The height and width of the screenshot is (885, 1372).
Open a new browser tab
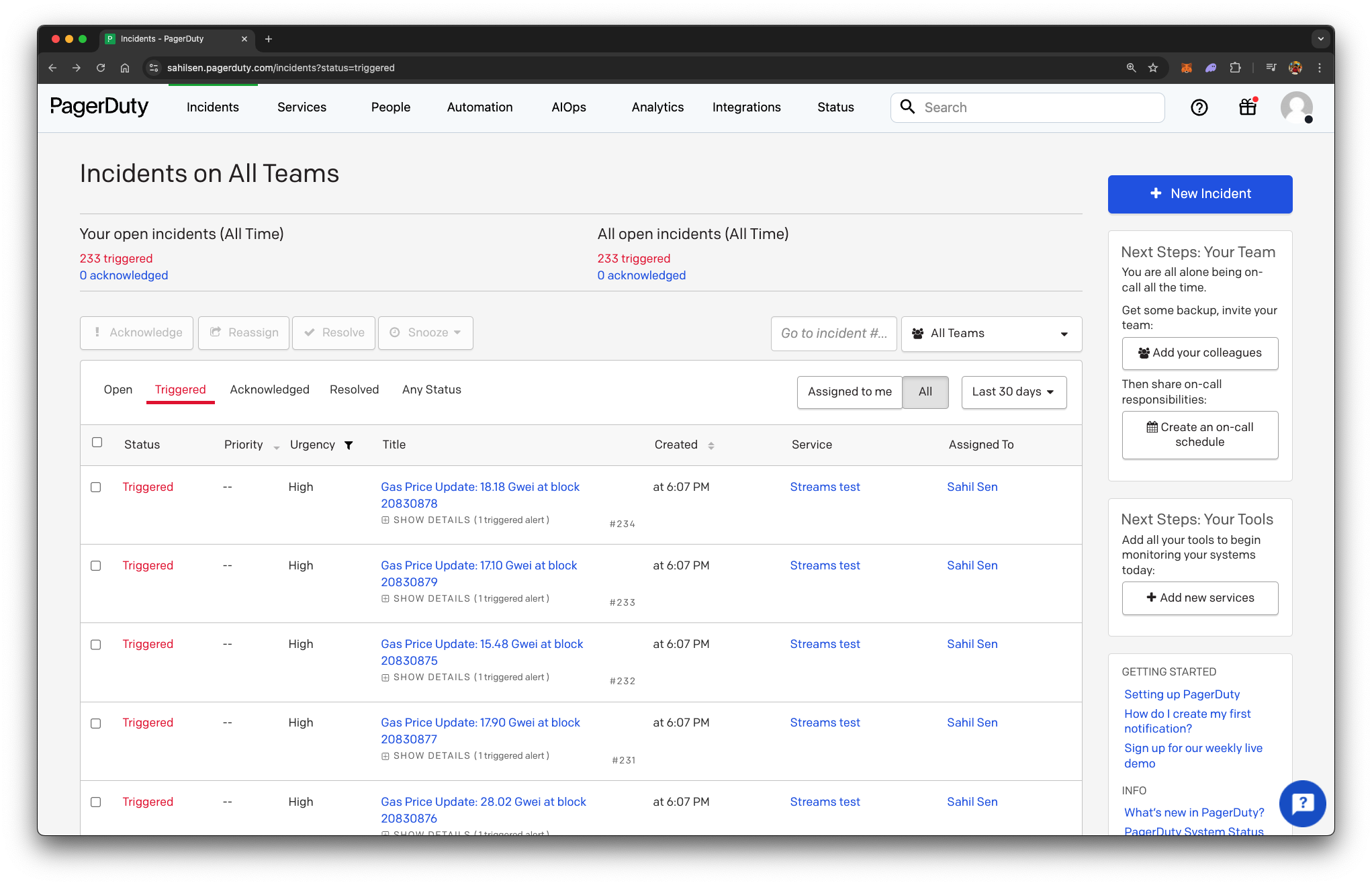(x=269, y=39)
